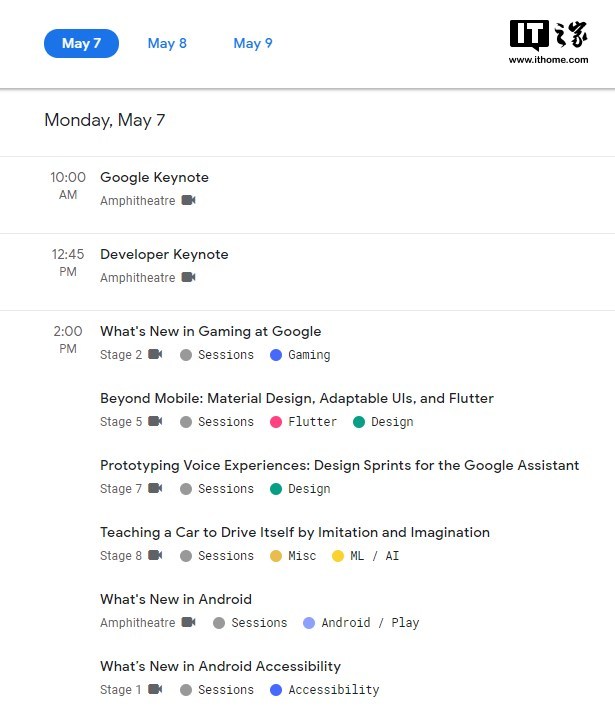The width and height of the screenshot is (615, 716).
Task: Click the Stage 2 location label
Action: click(121, 355)
